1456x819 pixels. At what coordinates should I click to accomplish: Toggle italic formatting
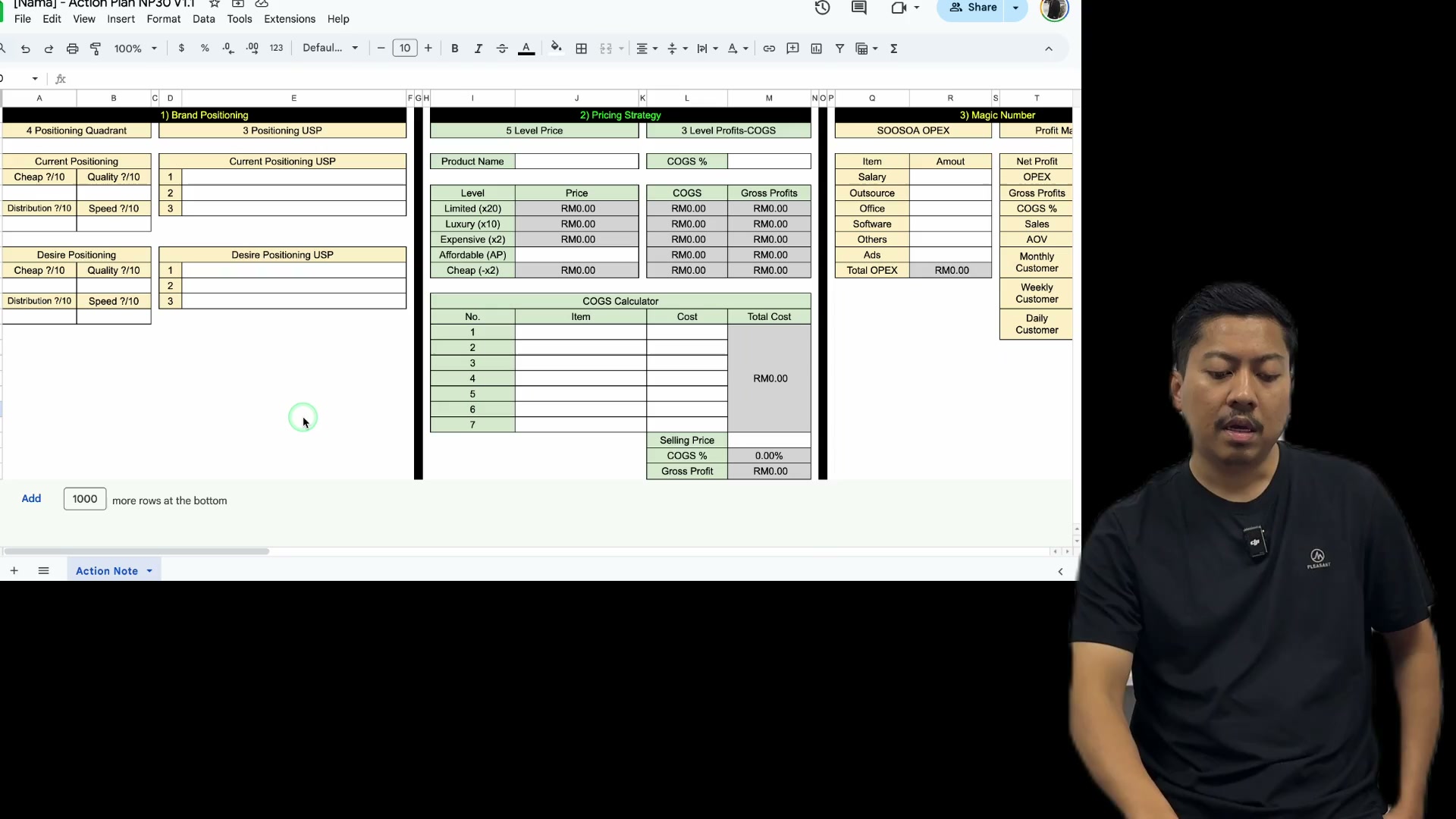pyautogui.click(x=479, y=49)
